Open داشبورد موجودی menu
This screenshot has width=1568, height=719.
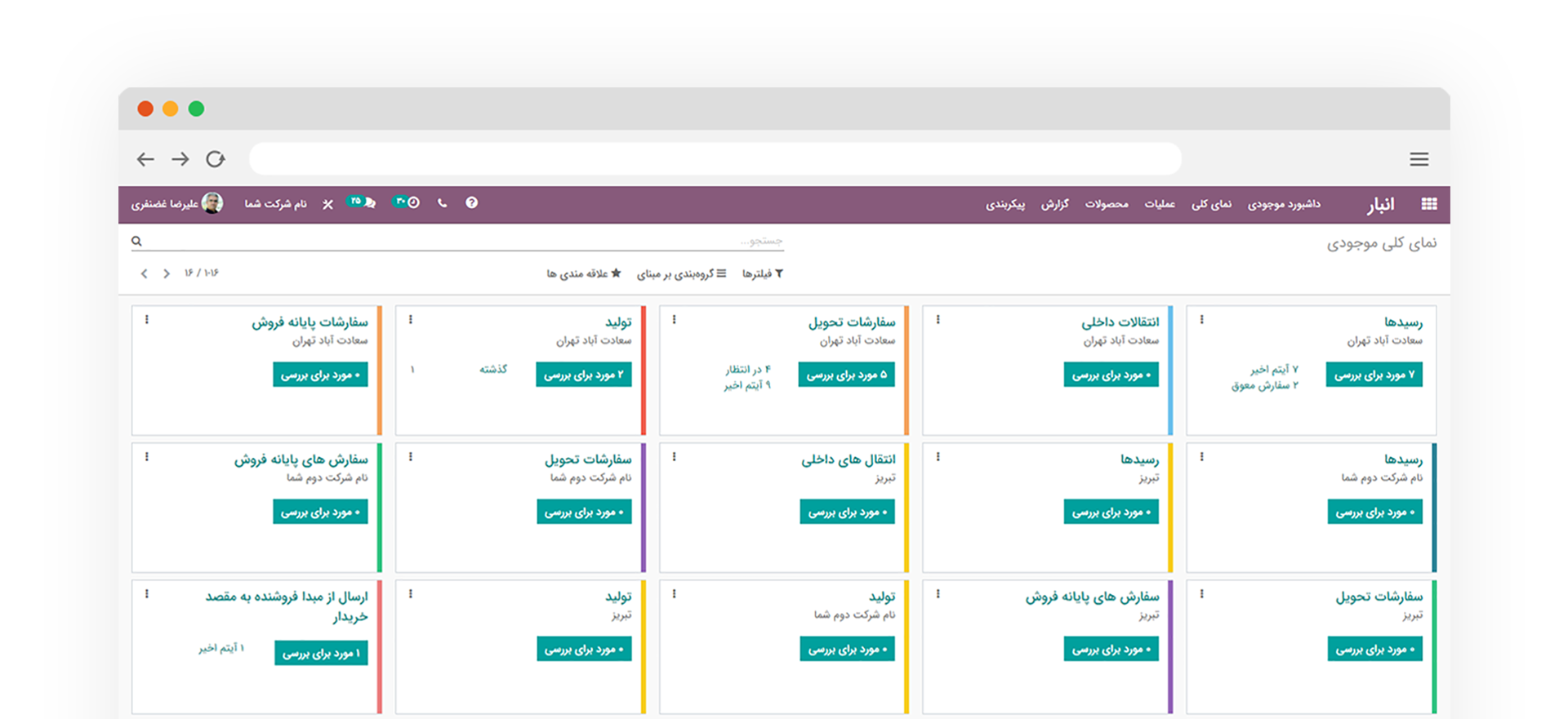1284,204
